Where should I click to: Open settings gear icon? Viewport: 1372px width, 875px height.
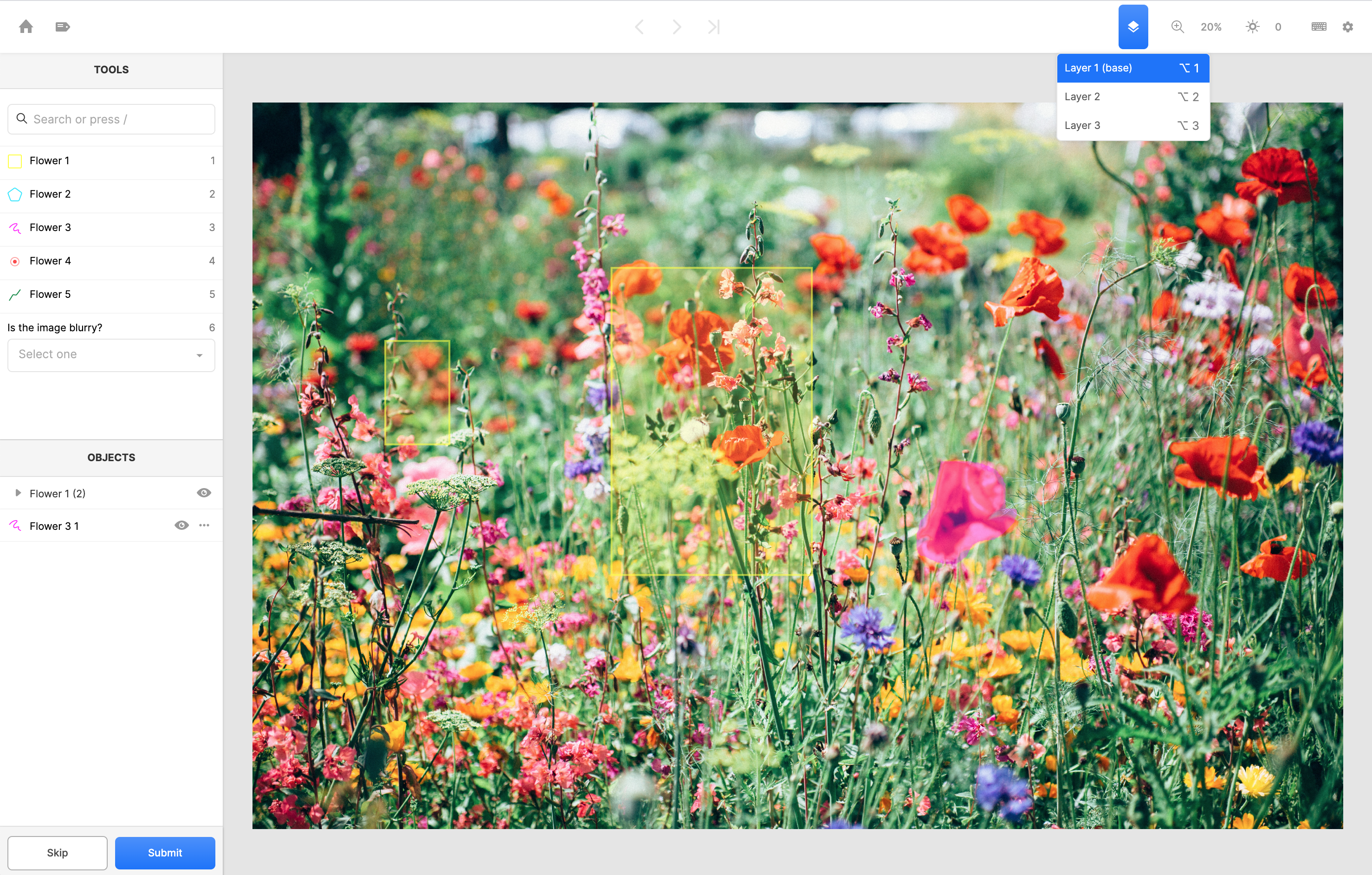(1347, 27)
